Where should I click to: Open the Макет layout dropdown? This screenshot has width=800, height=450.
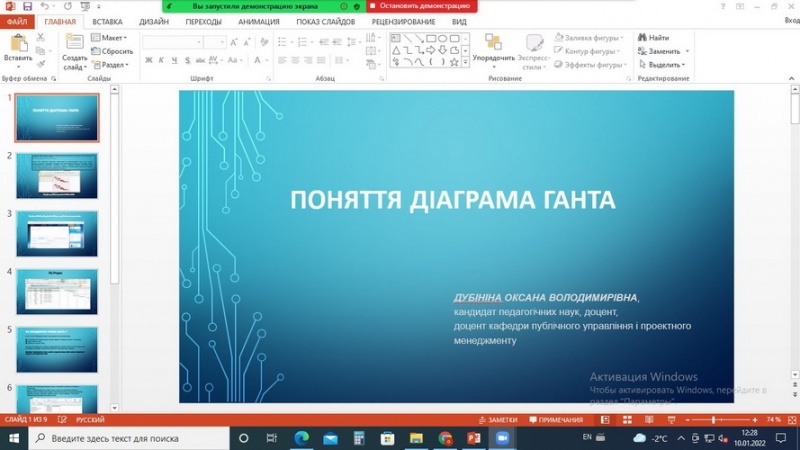pyautogui.click(x=109, y=38)
